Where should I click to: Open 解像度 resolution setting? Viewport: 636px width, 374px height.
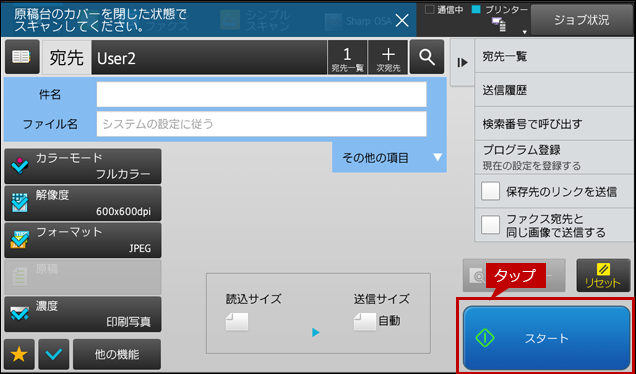click(83, 203)
